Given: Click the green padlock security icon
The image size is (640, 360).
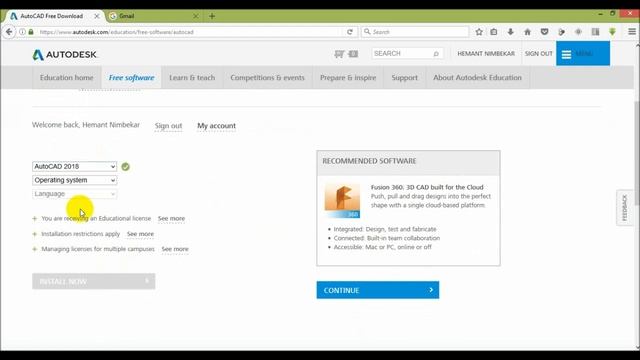Looking at the screenshot, I should click(31, 32).
